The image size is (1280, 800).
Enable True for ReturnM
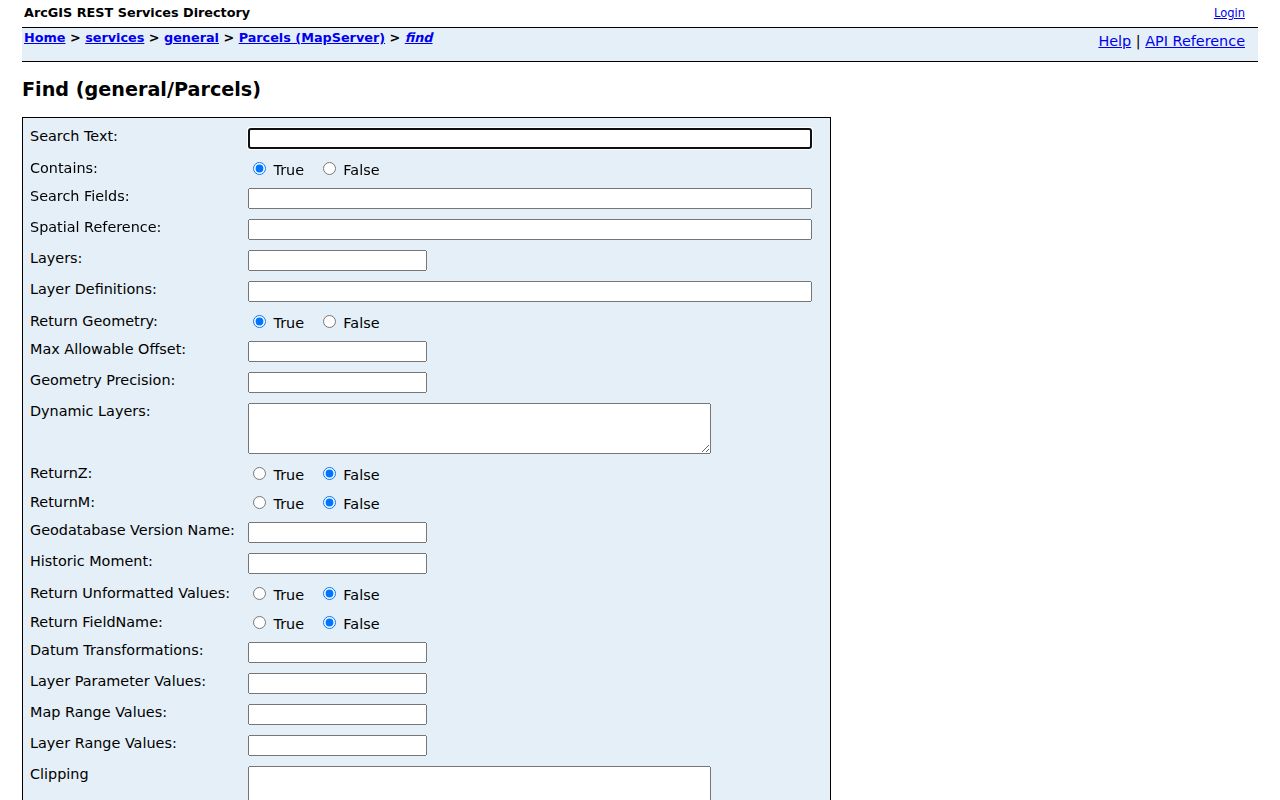[260, 503]
